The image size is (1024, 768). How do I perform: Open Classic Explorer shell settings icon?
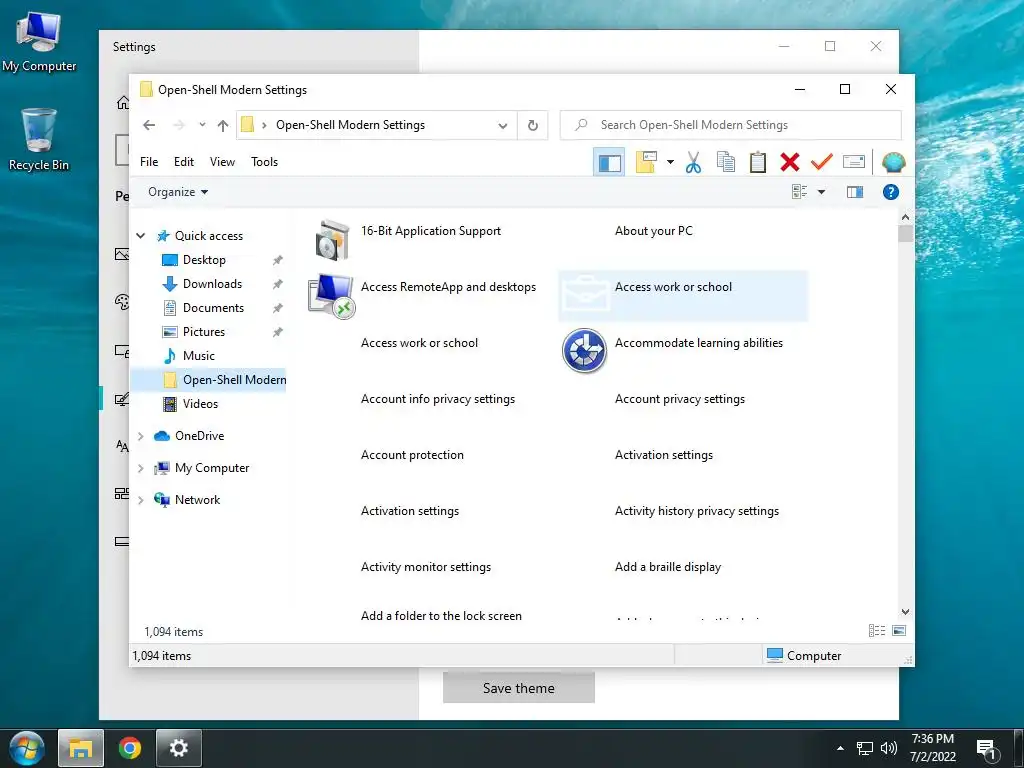point(893,162)
